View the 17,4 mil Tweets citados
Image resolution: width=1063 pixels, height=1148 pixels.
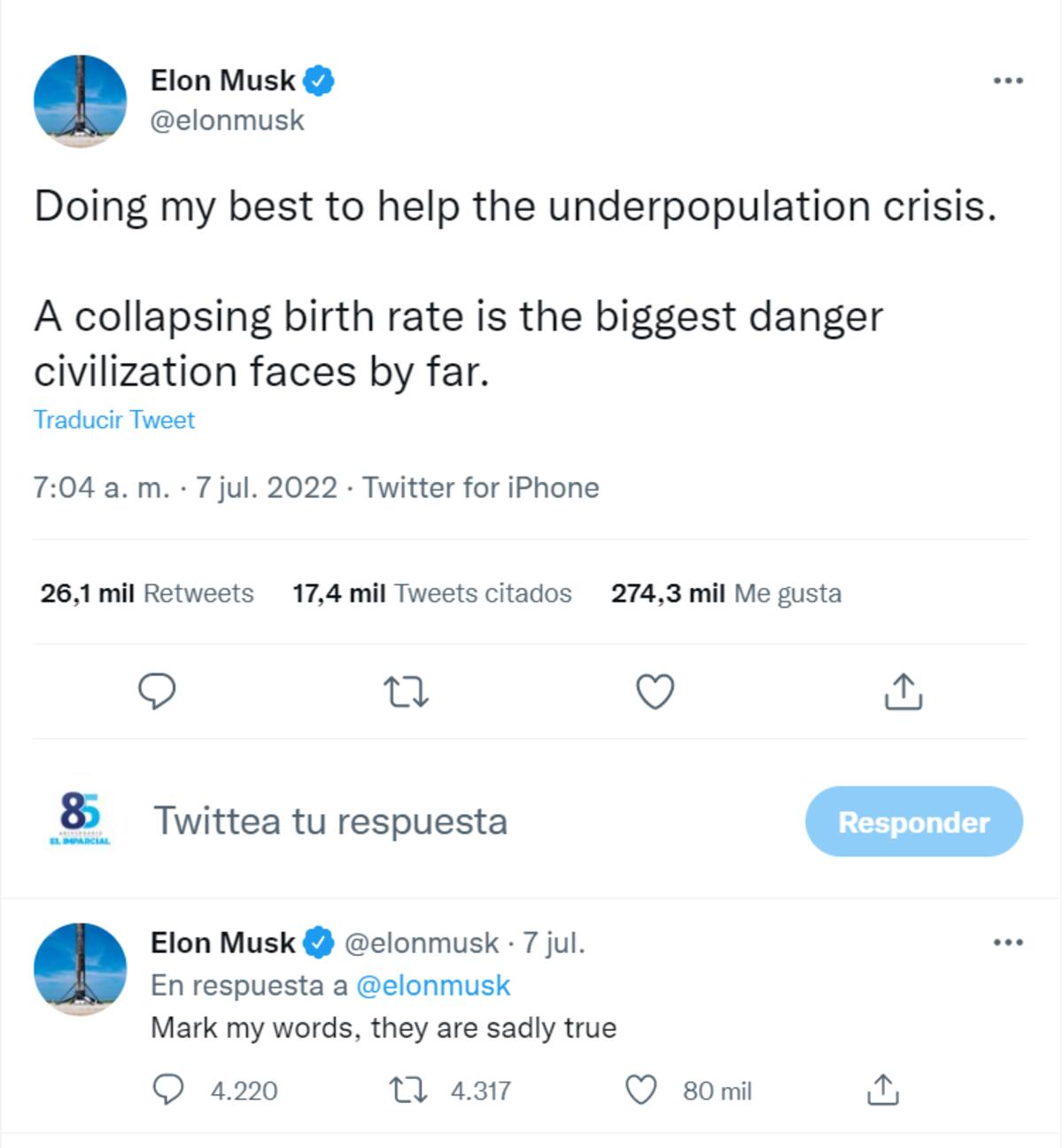[x=432, y=593]
